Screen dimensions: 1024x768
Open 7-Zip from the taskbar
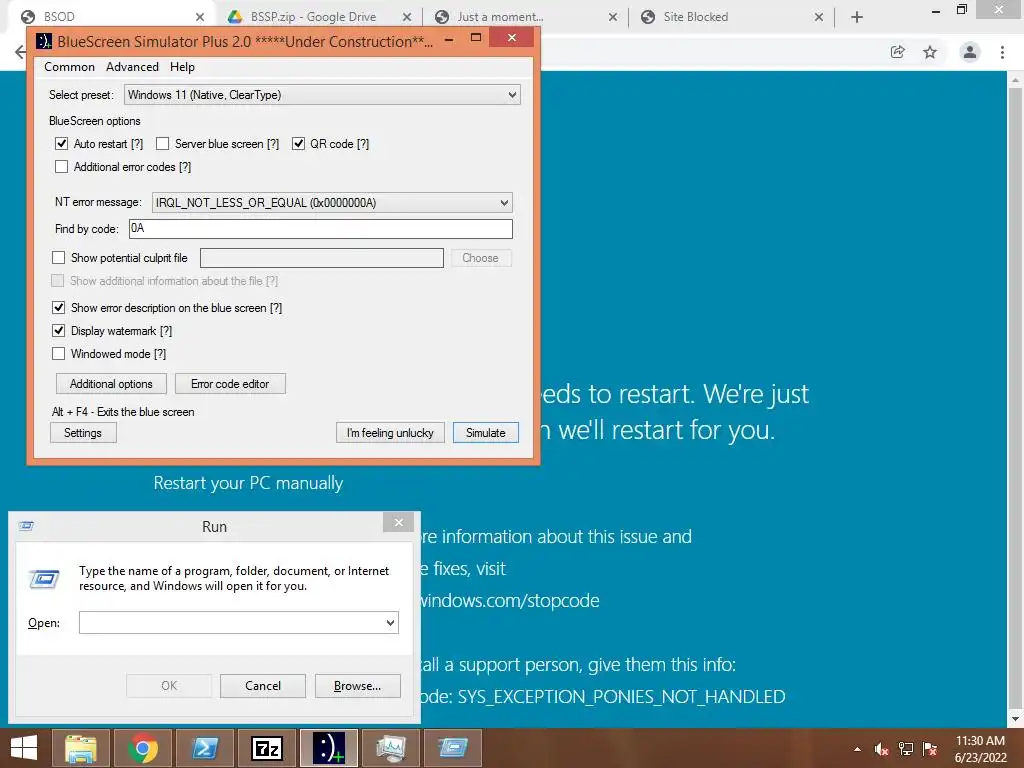pyautogui.click(x=267, y=748)
